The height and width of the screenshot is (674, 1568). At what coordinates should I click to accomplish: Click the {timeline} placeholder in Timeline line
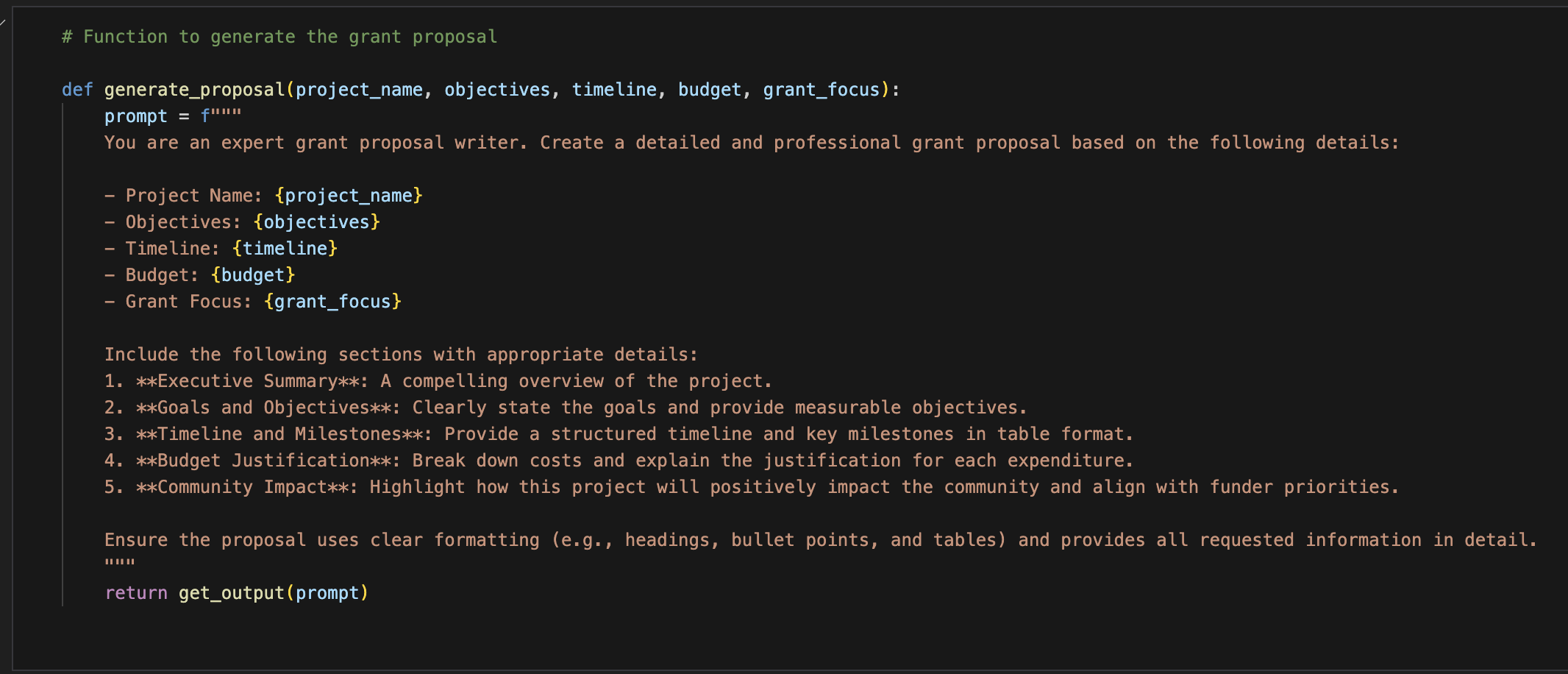pos(285,249)
